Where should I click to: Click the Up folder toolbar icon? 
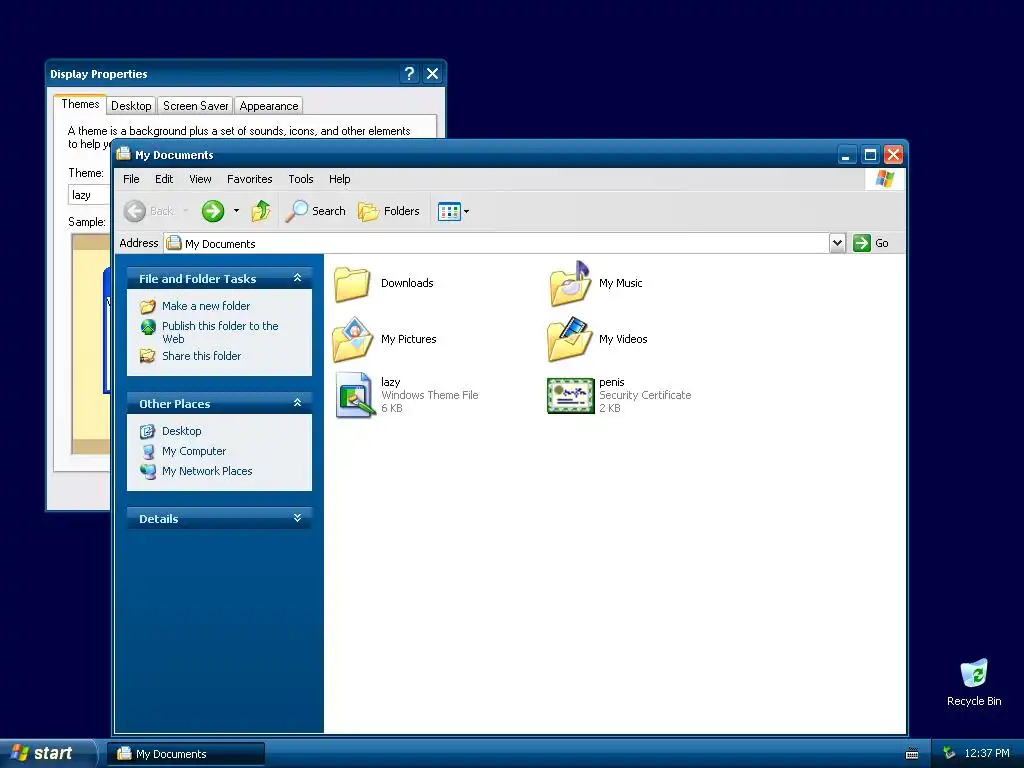pos(261,211)
